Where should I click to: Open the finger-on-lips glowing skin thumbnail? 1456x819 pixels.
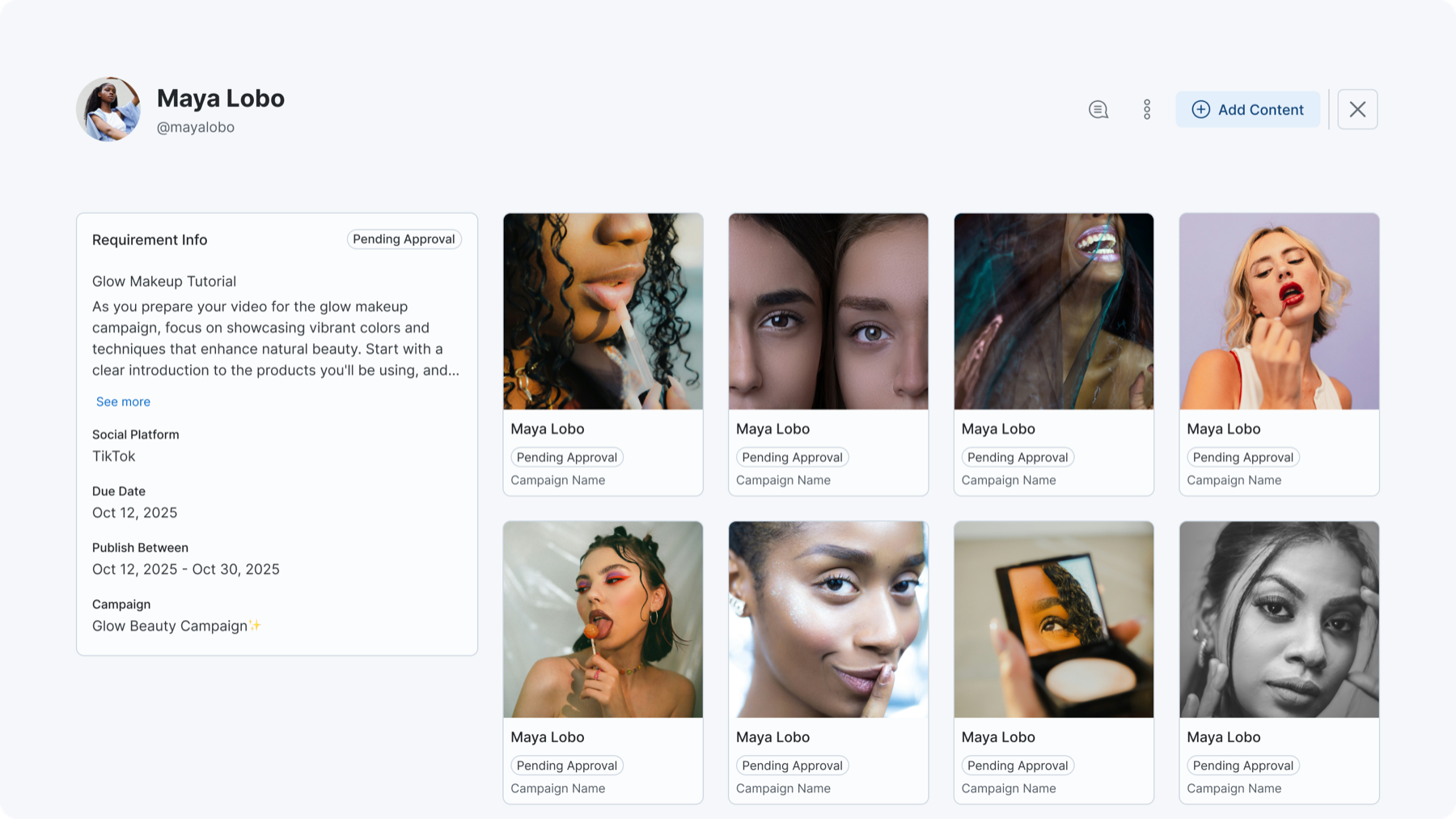pyautogui.click(x=828, y=620)
